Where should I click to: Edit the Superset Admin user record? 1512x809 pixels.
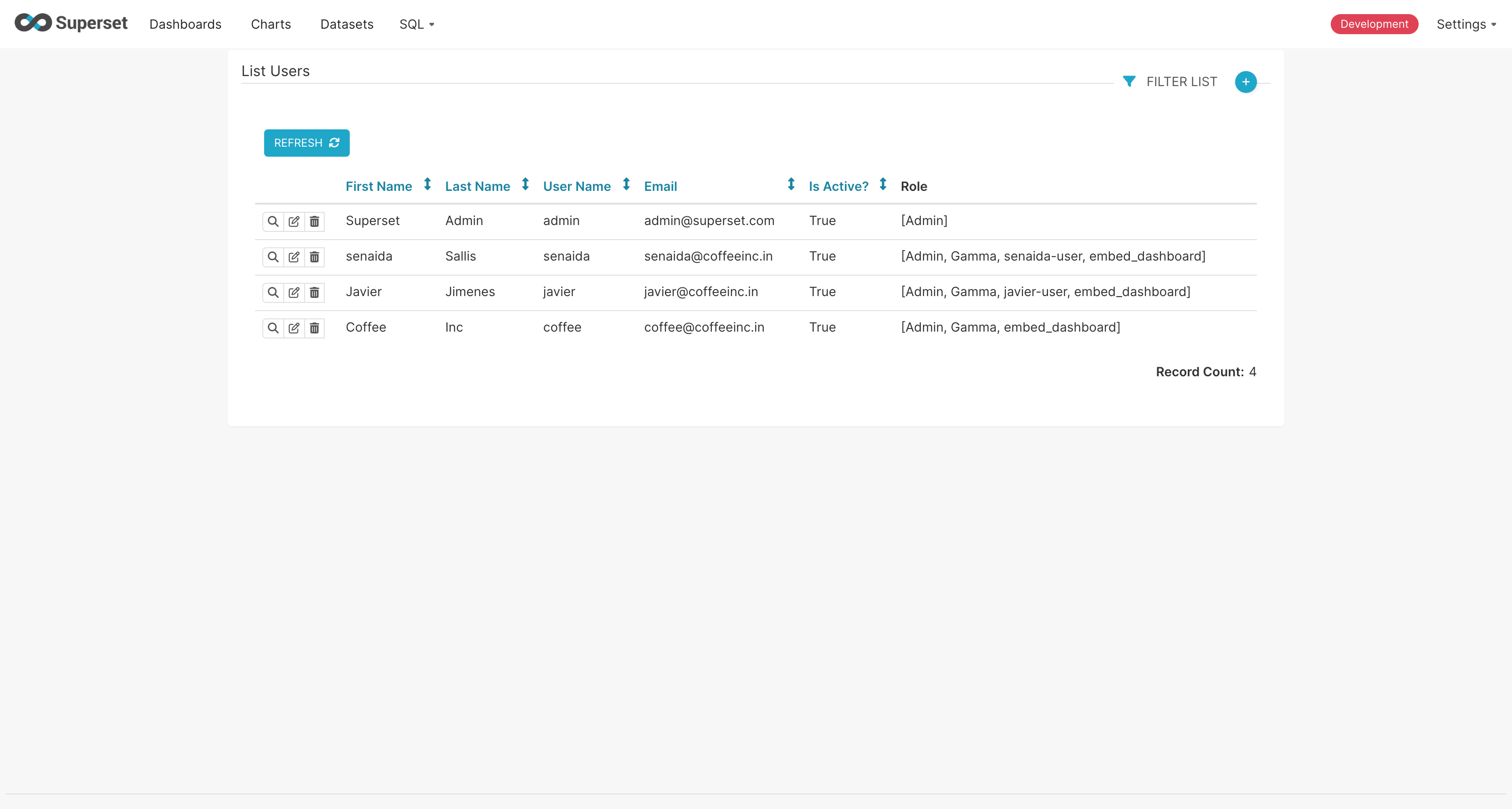point(294,221)
